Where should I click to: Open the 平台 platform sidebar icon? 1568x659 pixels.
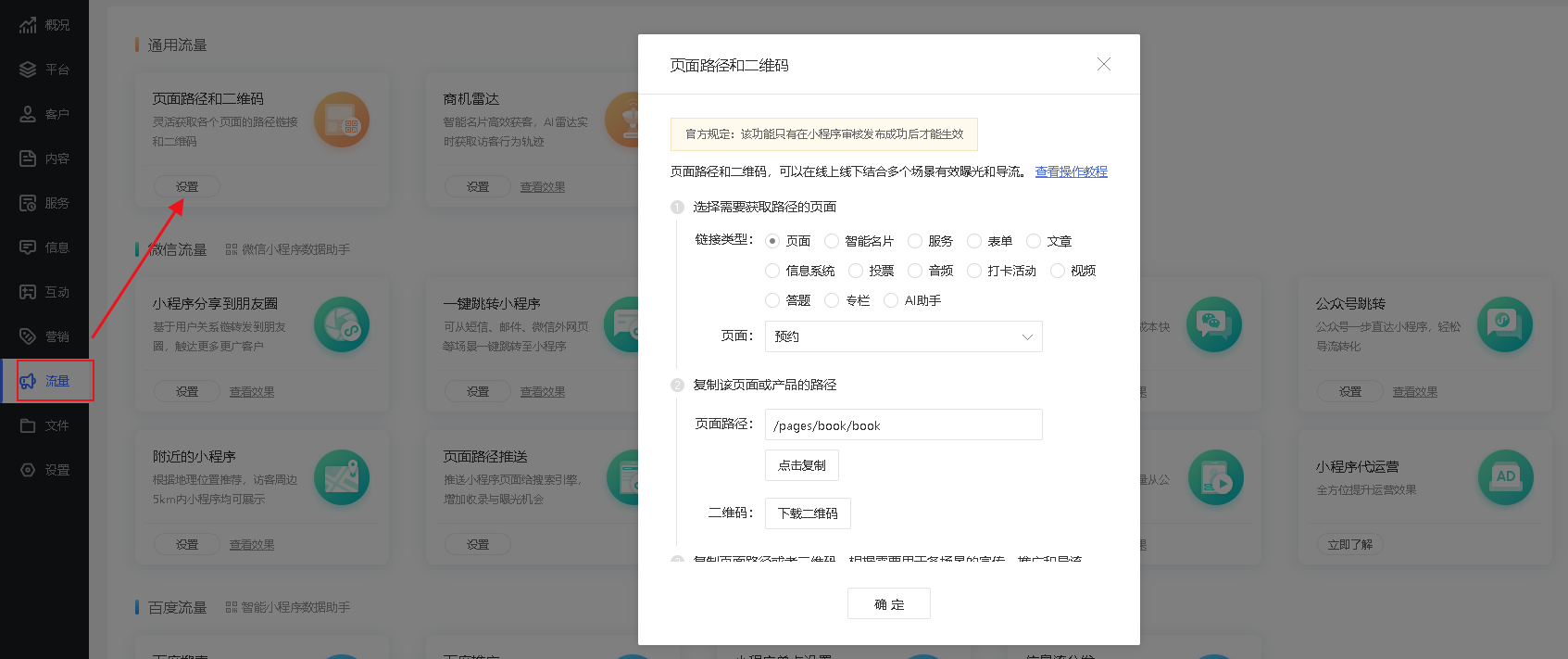(28, 70)
